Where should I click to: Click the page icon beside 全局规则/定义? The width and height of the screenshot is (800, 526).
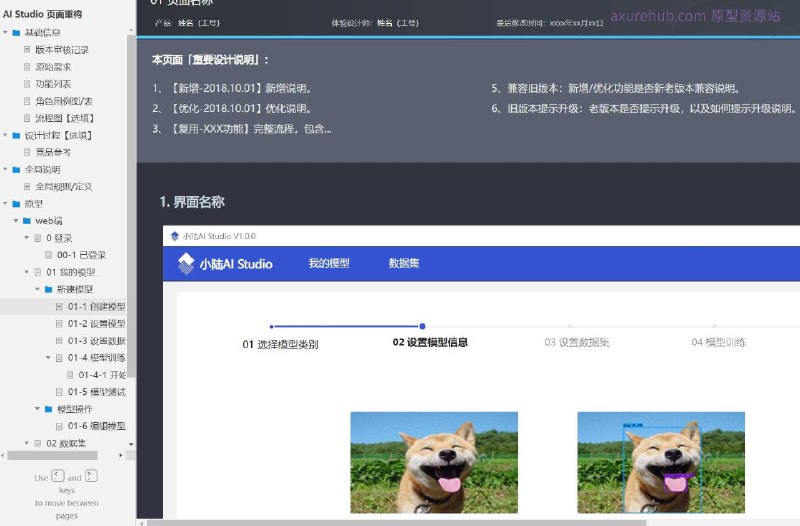(27, 186)
